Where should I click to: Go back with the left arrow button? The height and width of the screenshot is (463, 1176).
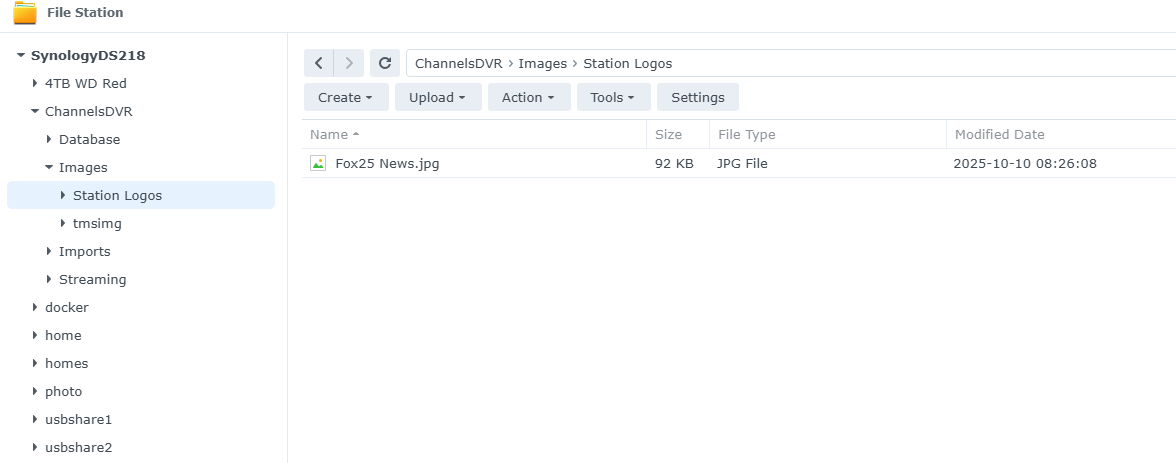coord(318,63)
